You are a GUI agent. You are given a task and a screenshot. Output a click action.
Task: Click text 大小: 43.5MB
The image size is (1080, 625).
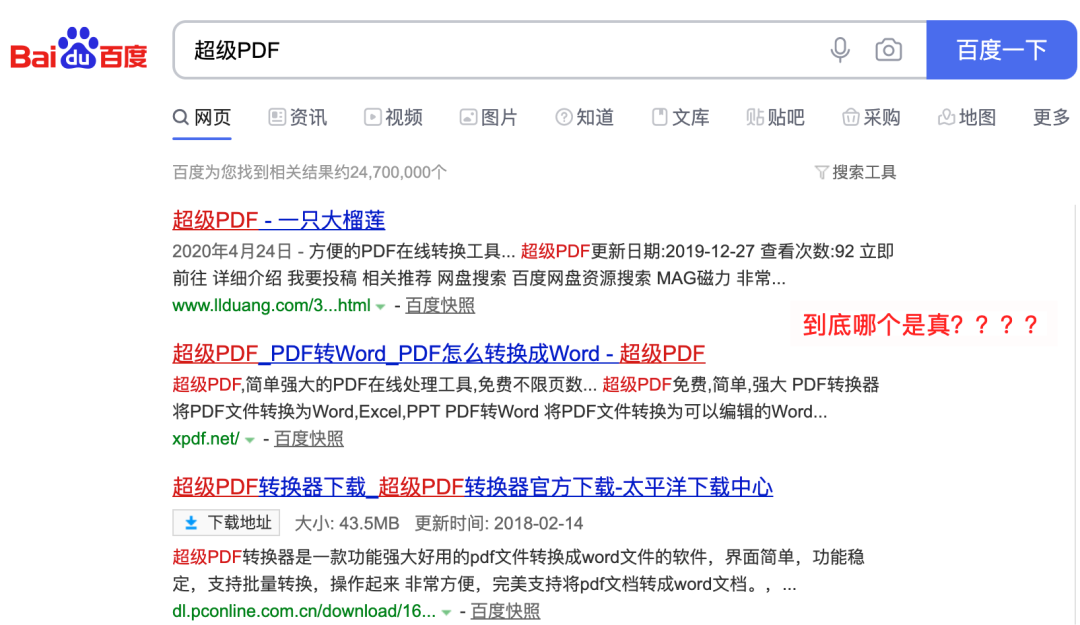coord(347,524)
